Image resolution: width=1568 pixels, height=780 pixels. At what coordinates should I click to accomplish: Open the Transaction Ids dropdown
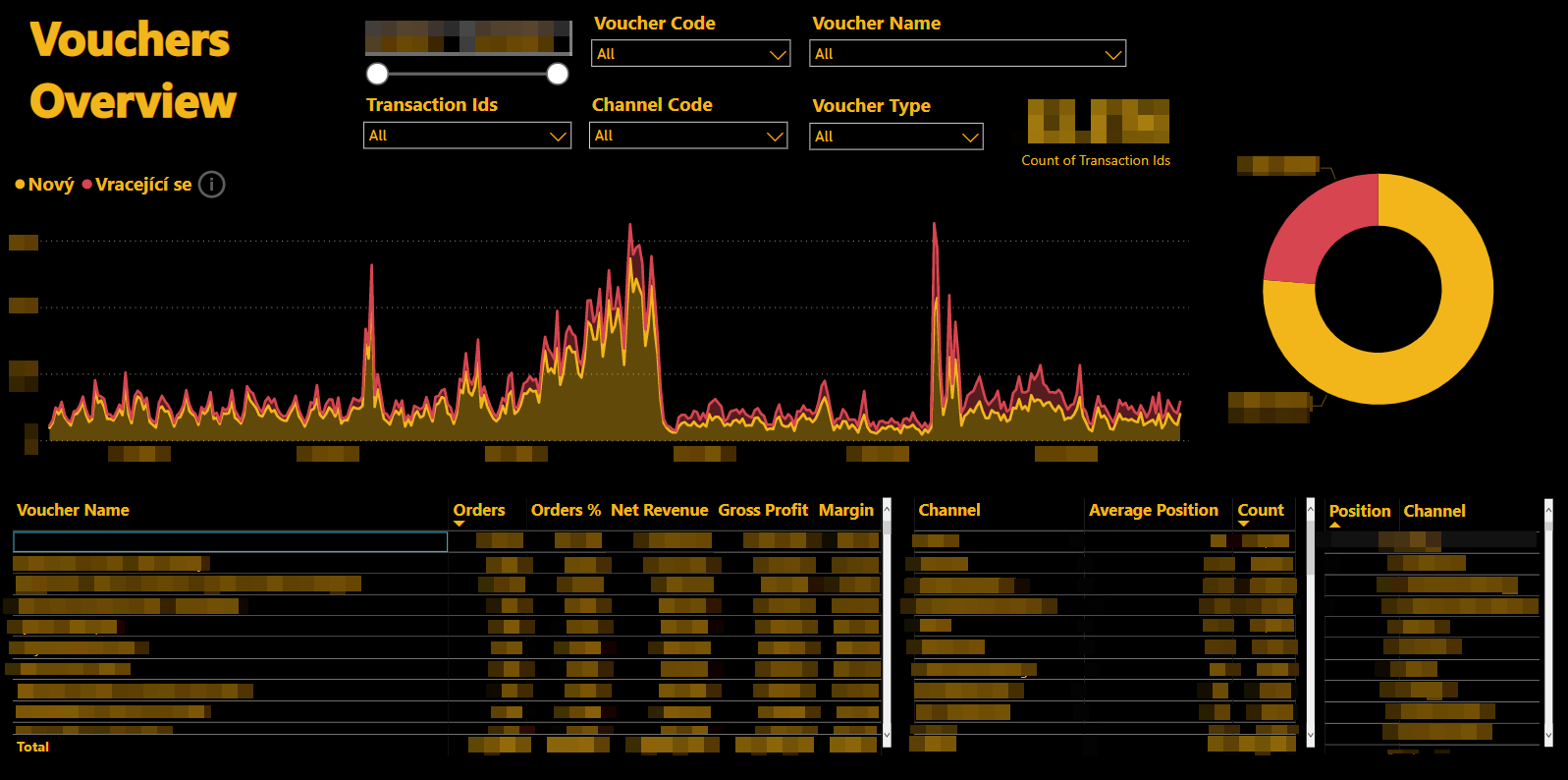tap(467, 136)
